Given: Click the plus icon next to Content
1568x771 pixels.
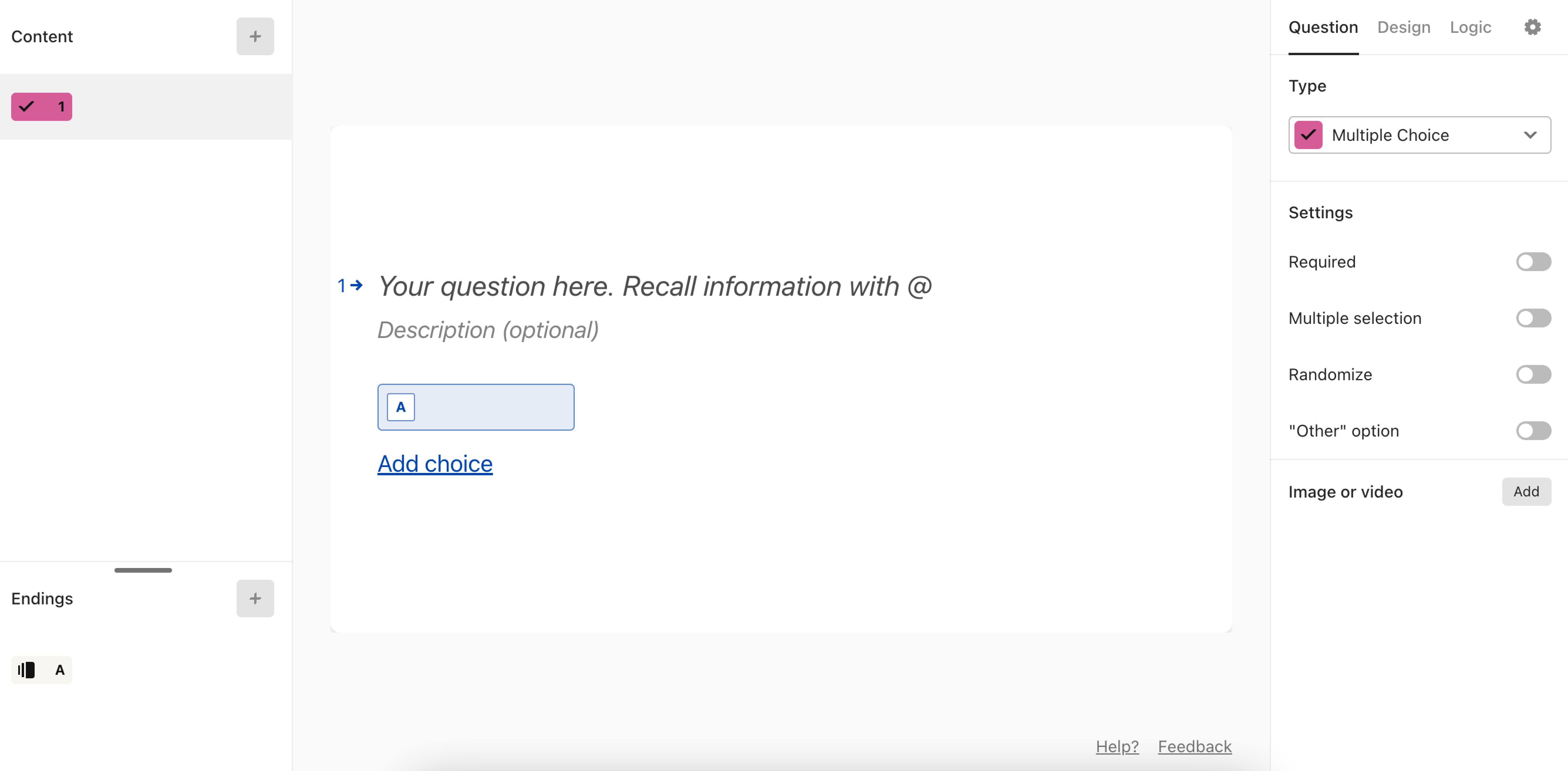Looking at the screenshot, I should (x=255, y=36).
